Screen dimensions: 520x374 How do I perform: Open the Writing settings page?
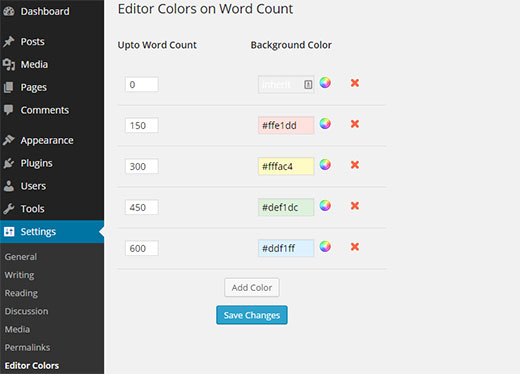coord(19,275)
